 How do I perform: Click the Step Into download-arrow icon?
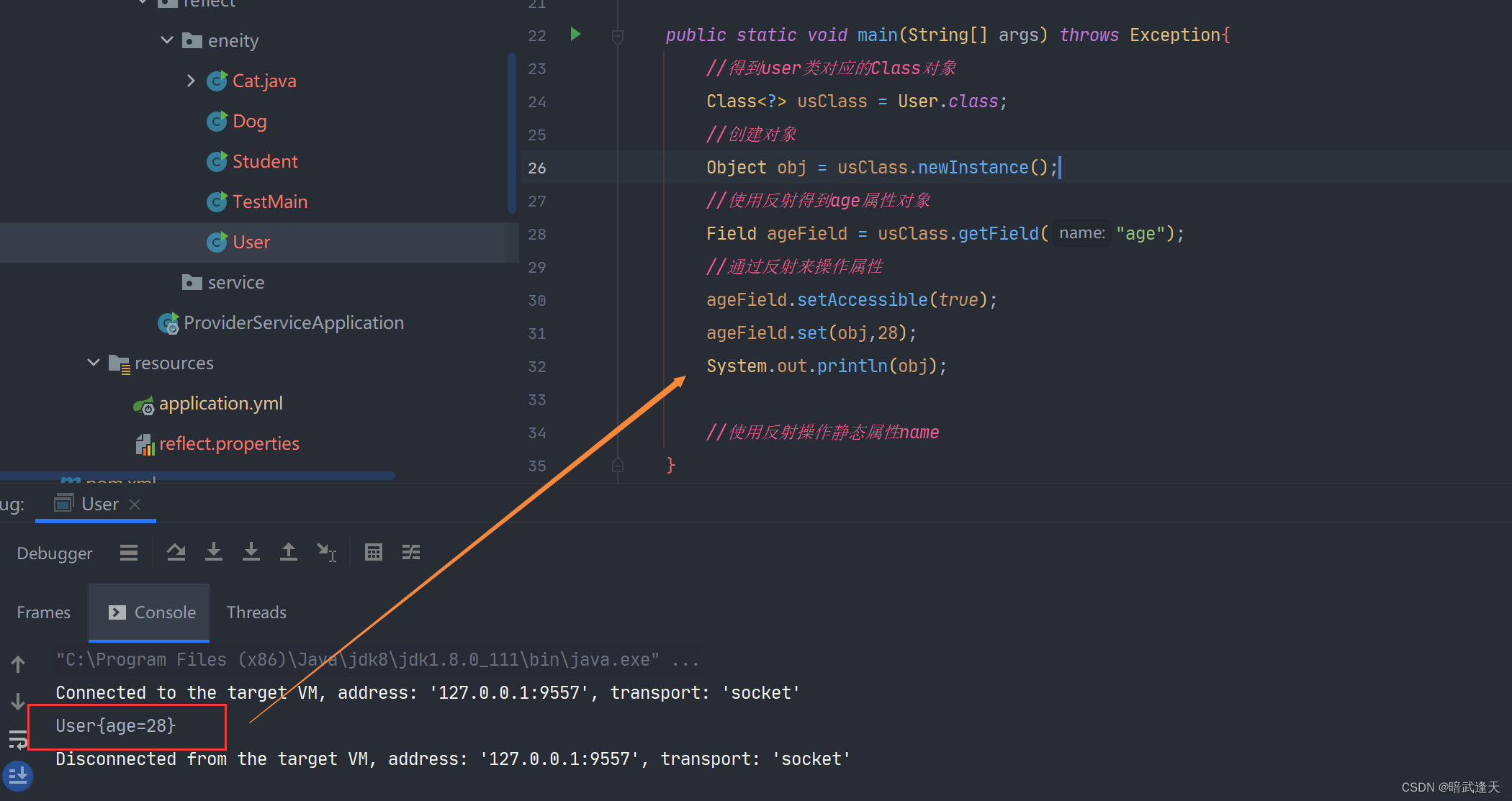tap(214, 553)
